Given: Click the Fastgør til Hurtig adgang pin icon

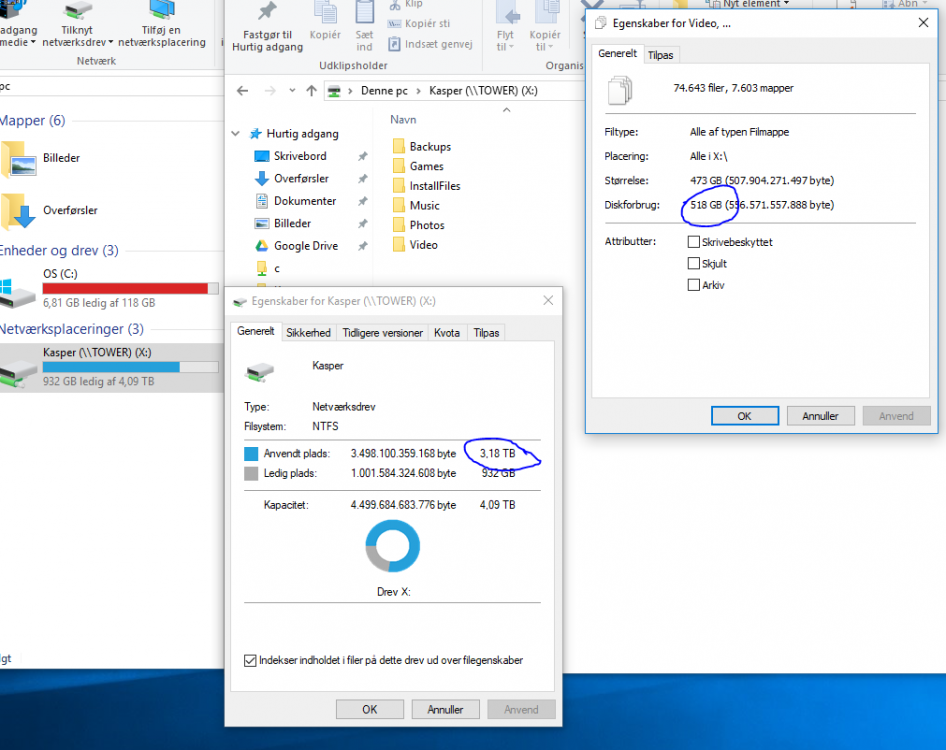Looking at the screenshot, I should pos(267,11).
